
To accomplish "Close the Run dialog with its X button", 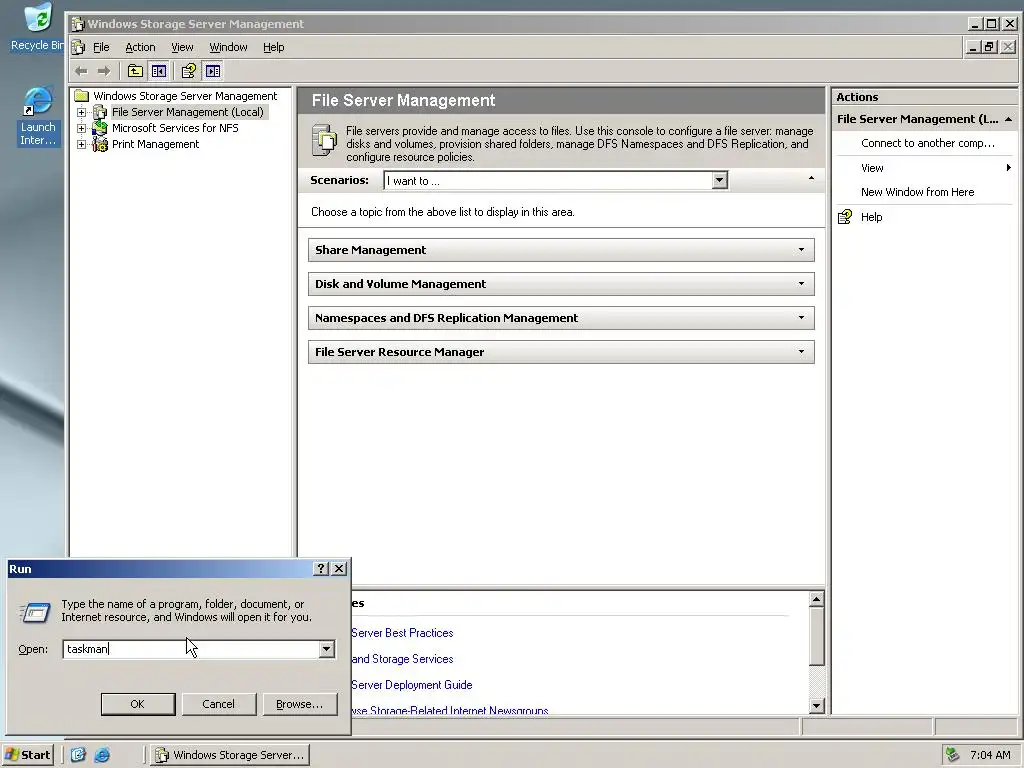I will tap(339, 569).
